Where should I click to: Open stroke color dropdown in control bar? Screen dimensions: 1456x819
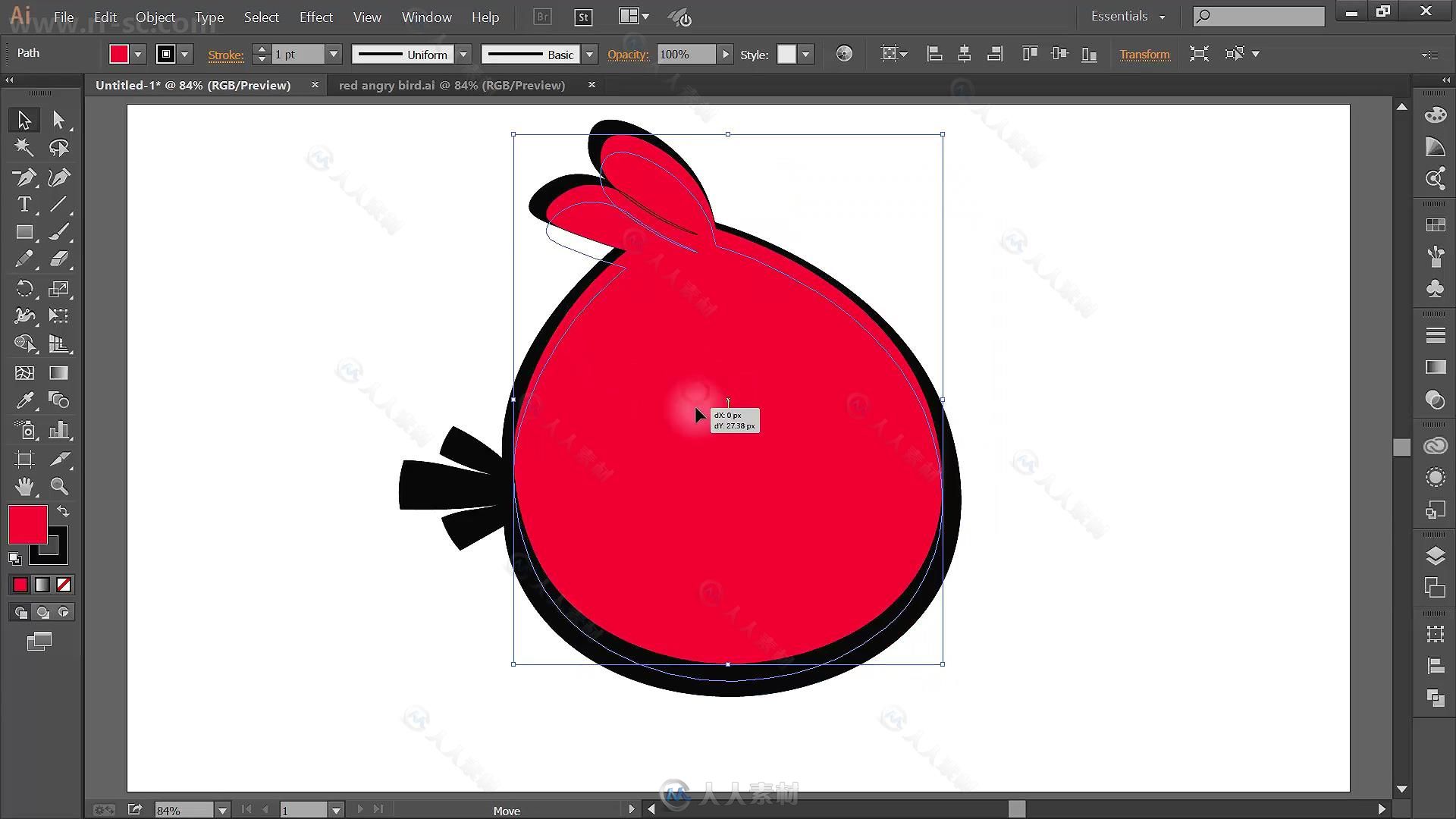tap(184, 55)
